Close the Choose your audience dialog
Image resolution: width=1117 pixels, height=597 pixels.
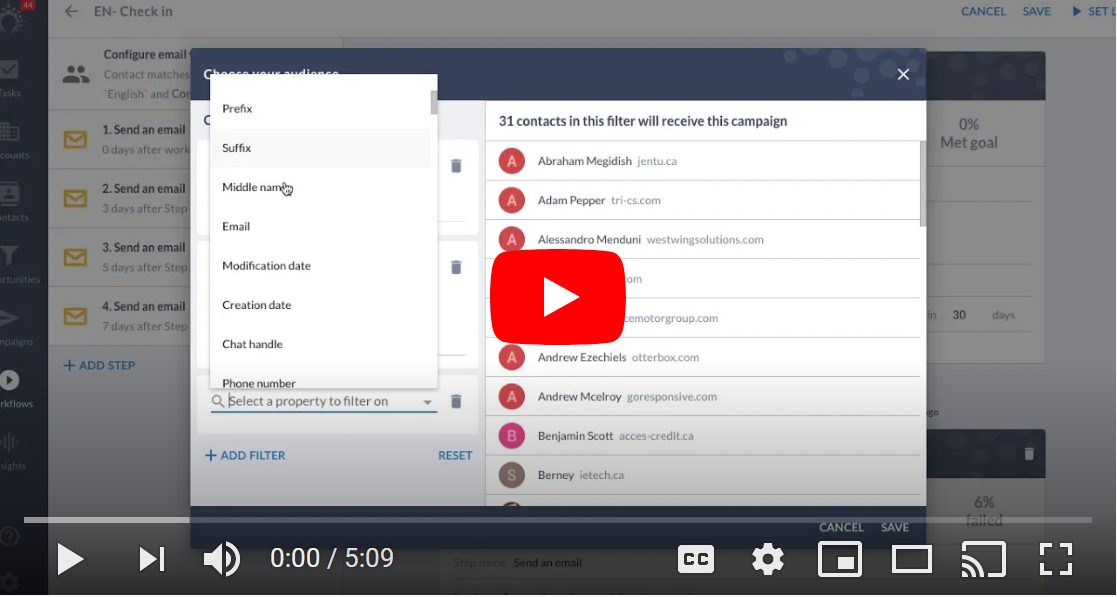903,74
